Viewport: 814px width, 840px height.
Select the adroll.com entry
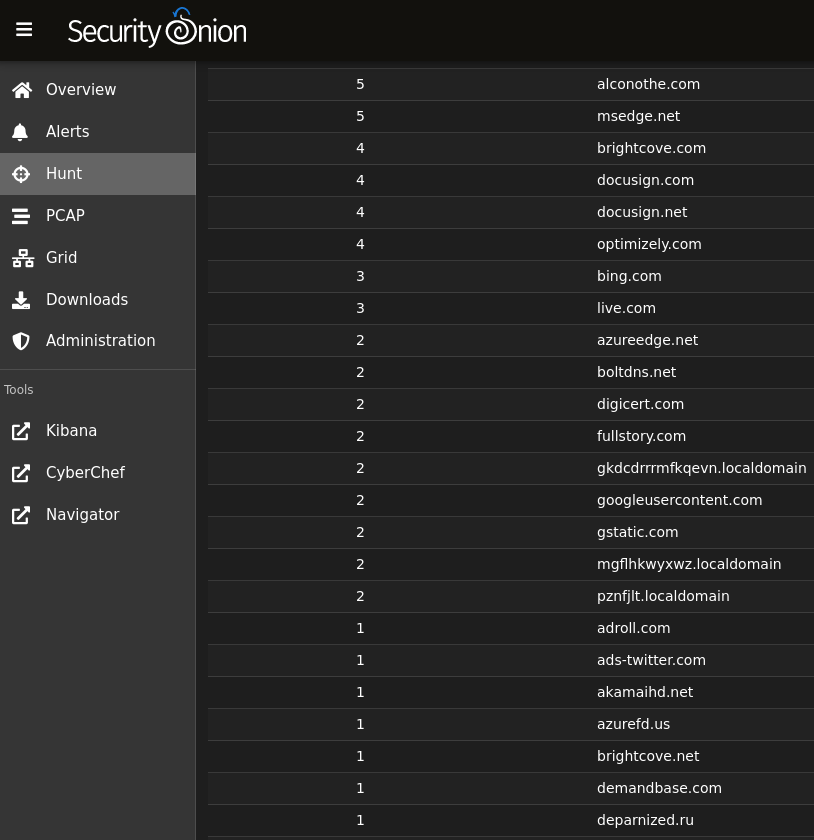(633, 628)
